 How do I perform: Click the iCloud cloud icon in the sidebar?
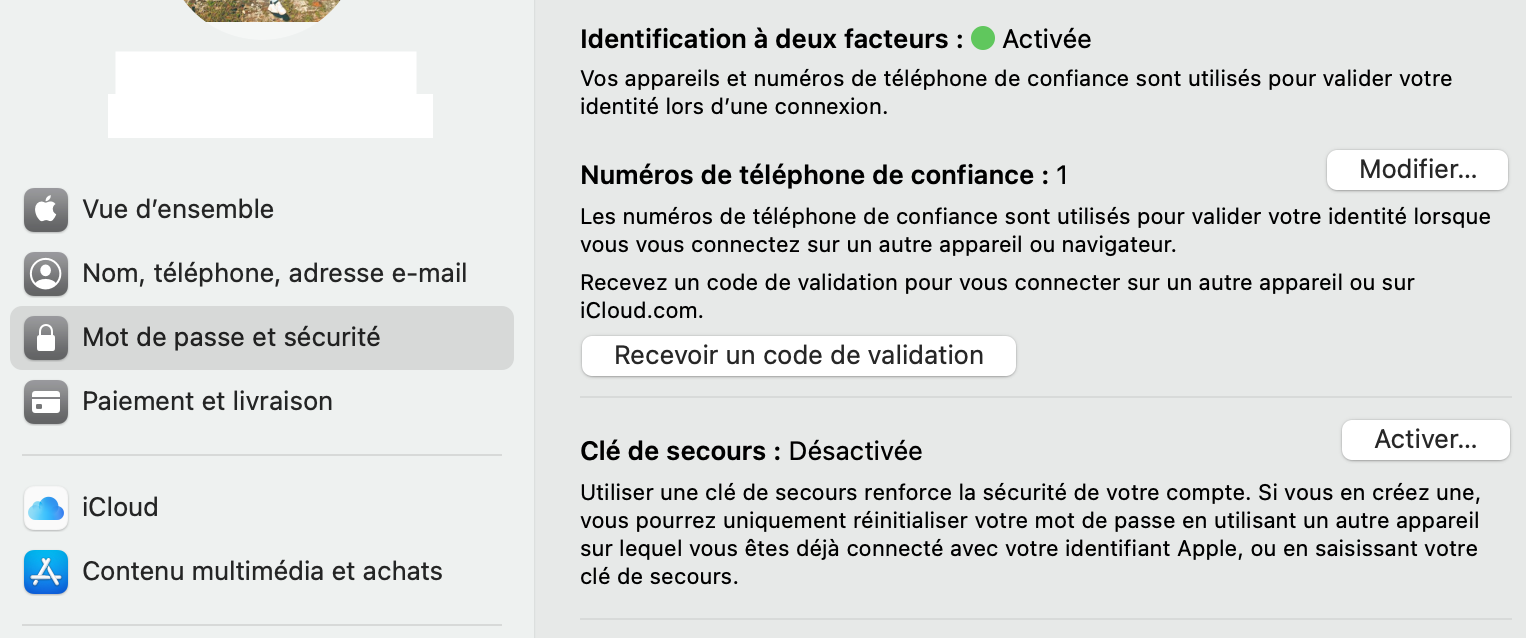[46, 508]
